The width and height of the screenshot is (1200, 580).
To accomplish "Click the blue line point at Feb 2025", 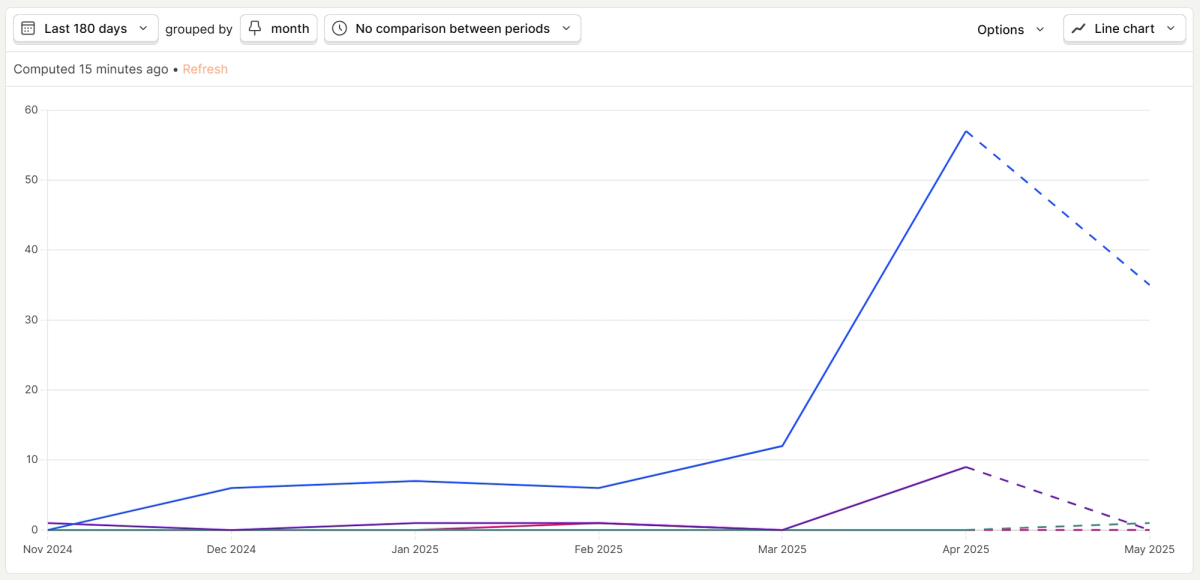I will (598, 488).
